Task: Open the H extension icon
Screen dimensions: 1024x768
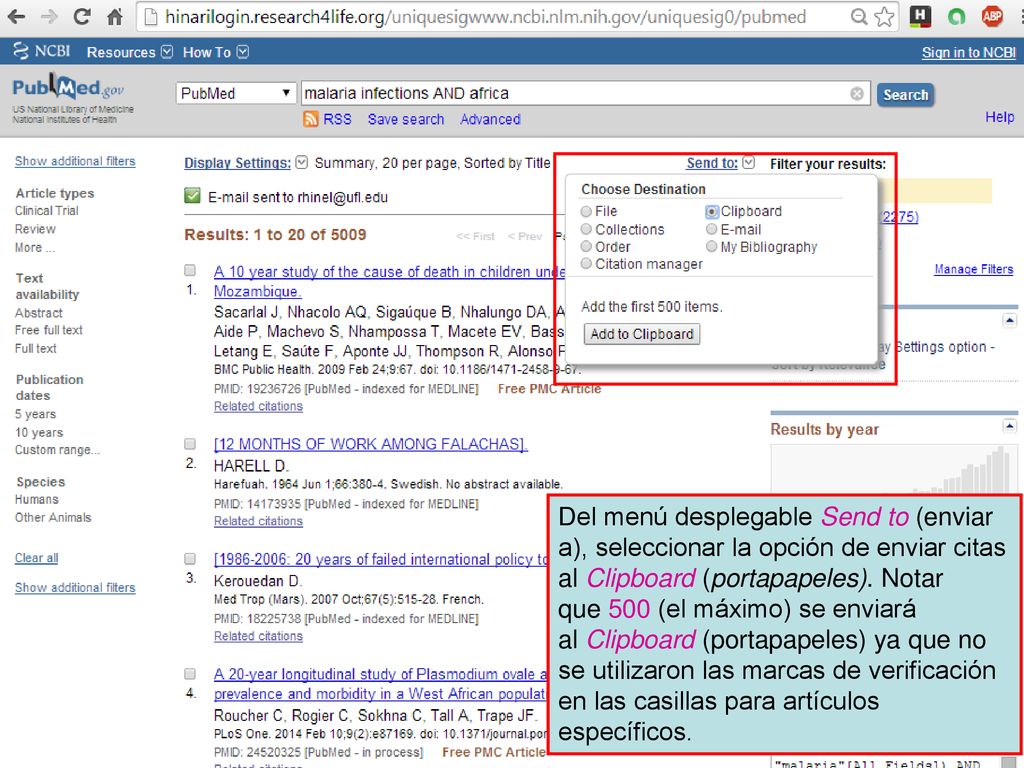Action: 920,16
